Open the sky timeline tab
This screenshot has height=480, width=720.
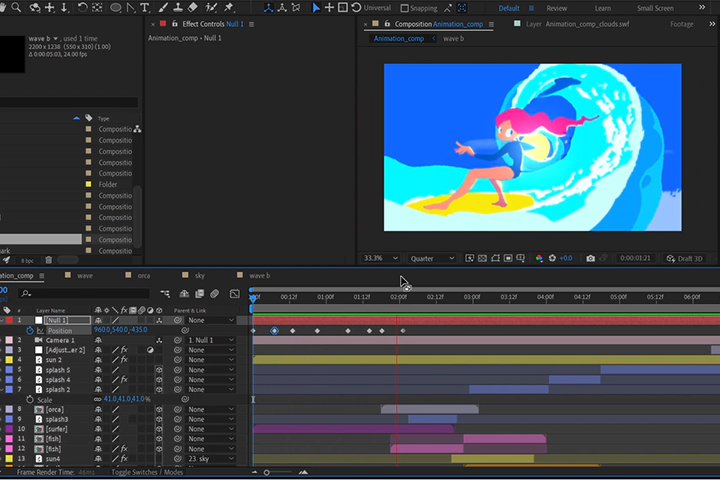[x=200, y=276]
